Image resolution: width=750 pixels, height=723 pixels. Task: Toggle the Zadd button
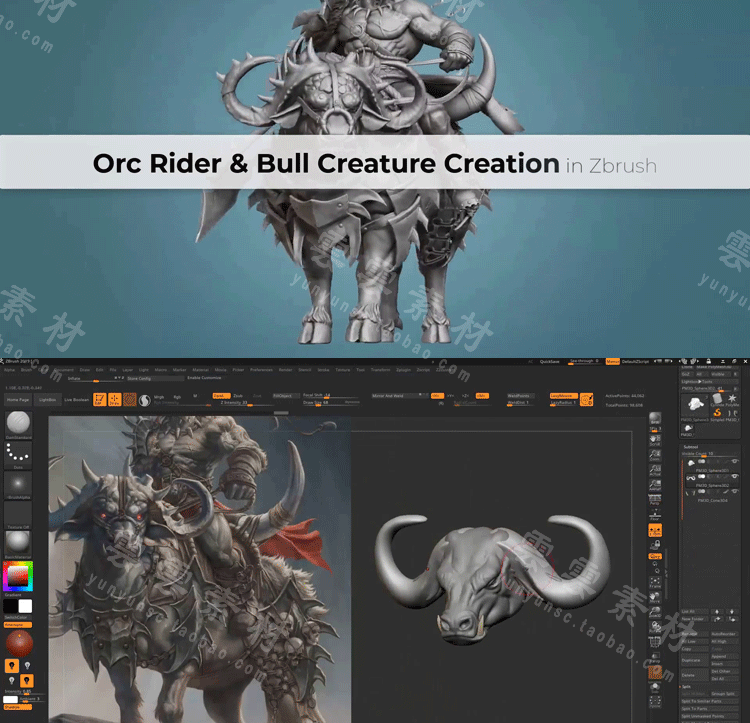[221, 396]
